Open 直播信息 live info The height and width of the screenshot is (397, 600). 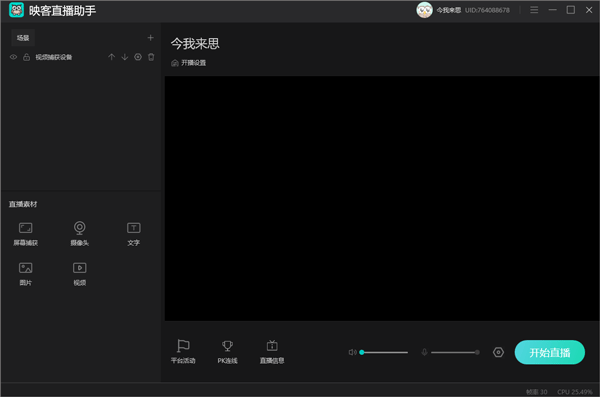272,351
